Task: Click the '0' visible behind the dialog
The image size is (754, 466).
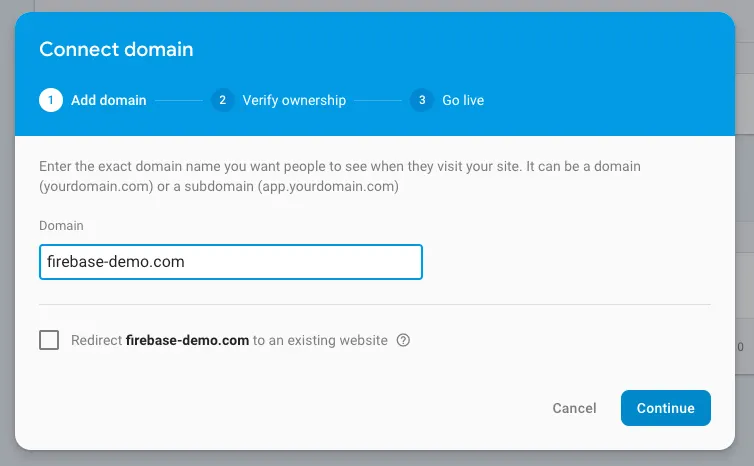Action: [741, 347]
